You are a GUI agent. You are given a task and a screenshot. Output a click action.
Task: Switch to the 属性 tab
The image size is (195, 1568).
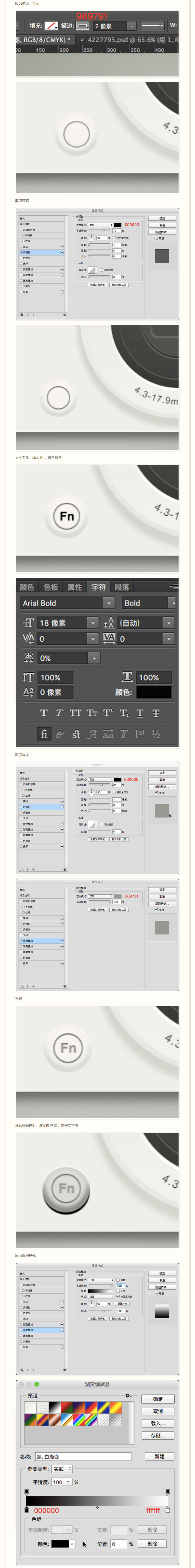(x=74, y=587)
